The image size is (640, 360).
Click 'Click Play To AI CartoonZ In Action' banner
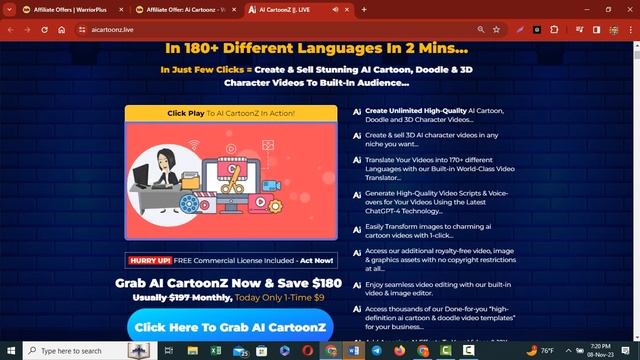click(231, 113)
